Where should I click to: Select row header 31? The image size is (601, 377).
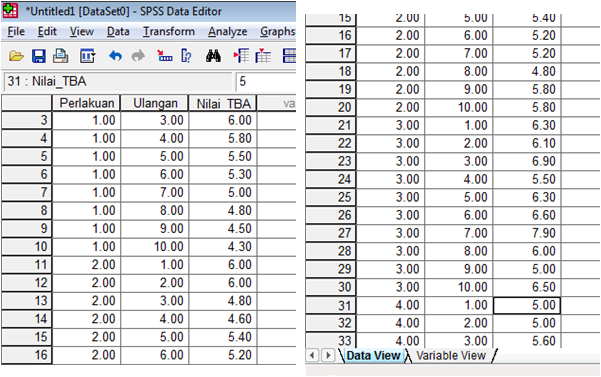click(x=330, y=305)
